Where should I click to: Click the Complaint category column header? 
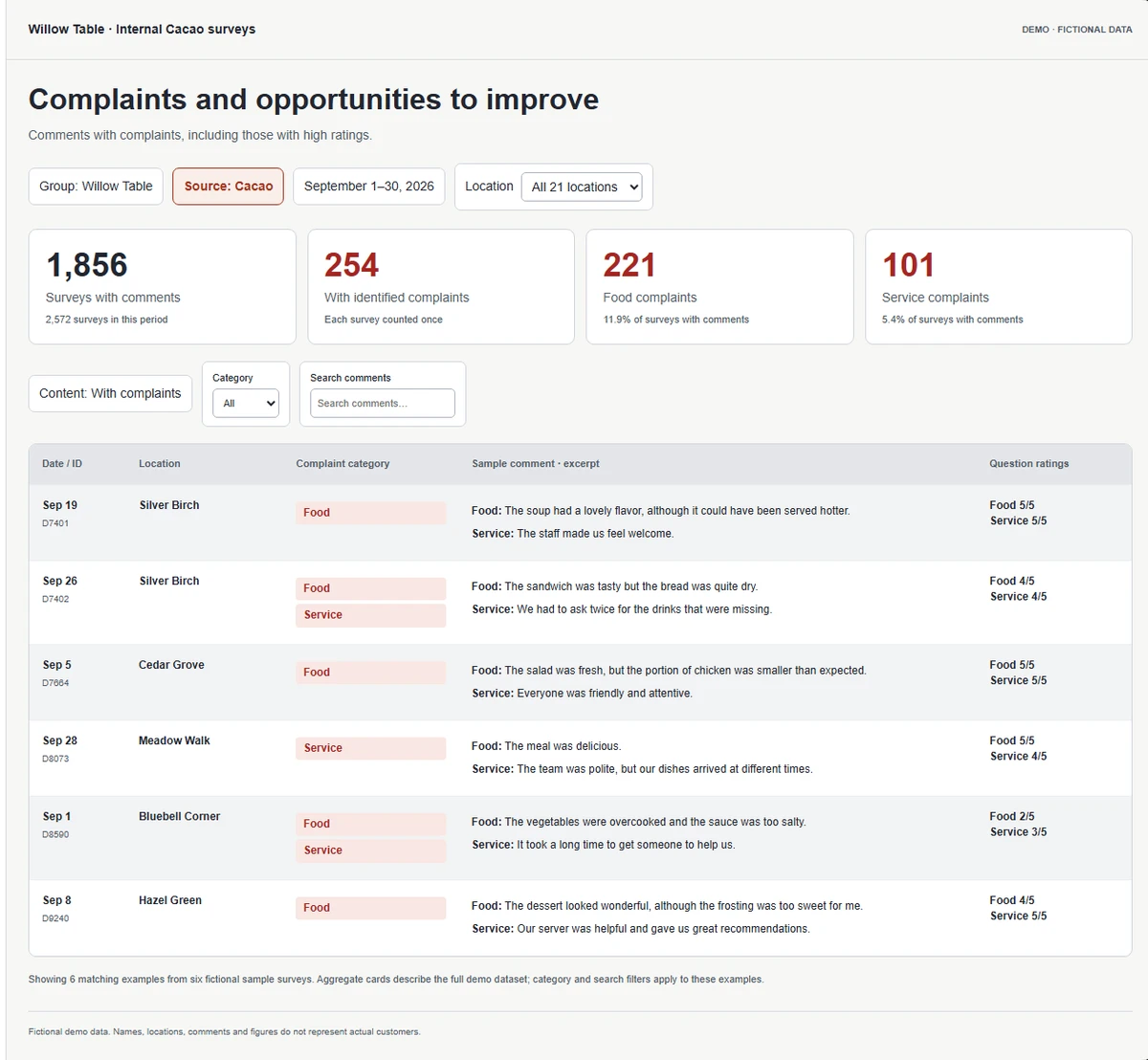click(342, 464)
